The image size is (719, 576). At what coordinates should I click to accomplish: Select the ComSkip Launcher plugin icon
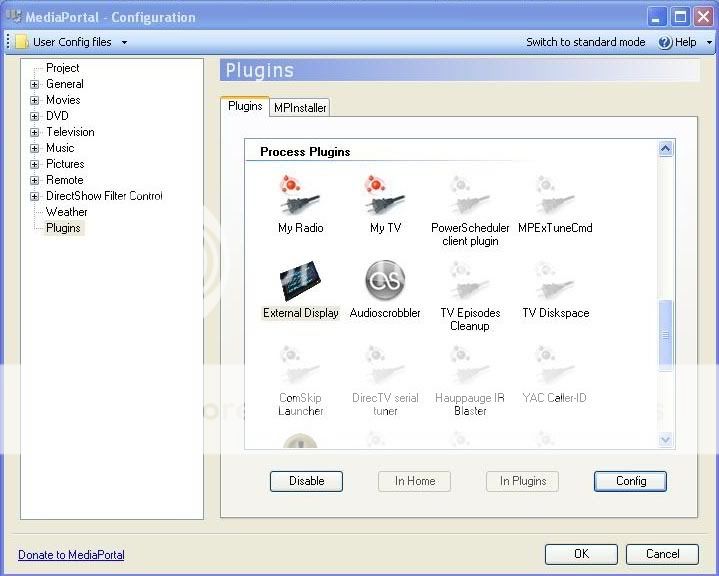[300, 366]
